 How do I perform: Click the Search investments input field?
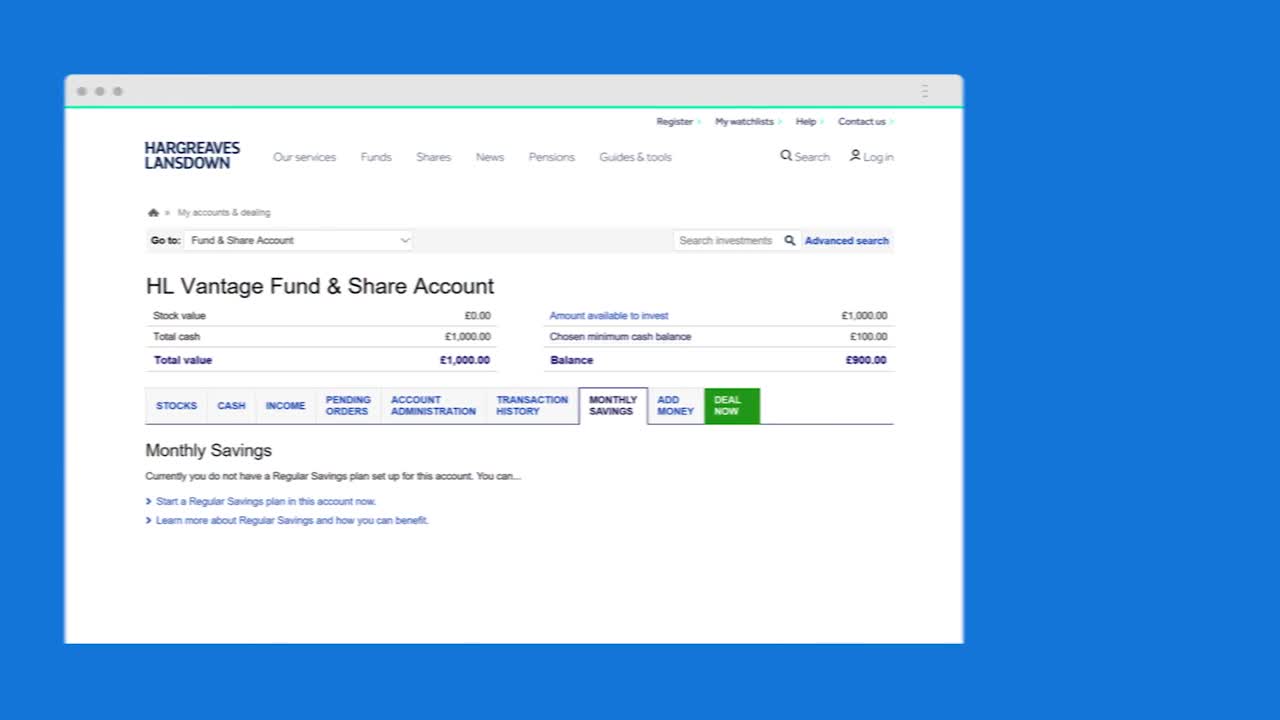coord(727,240)
